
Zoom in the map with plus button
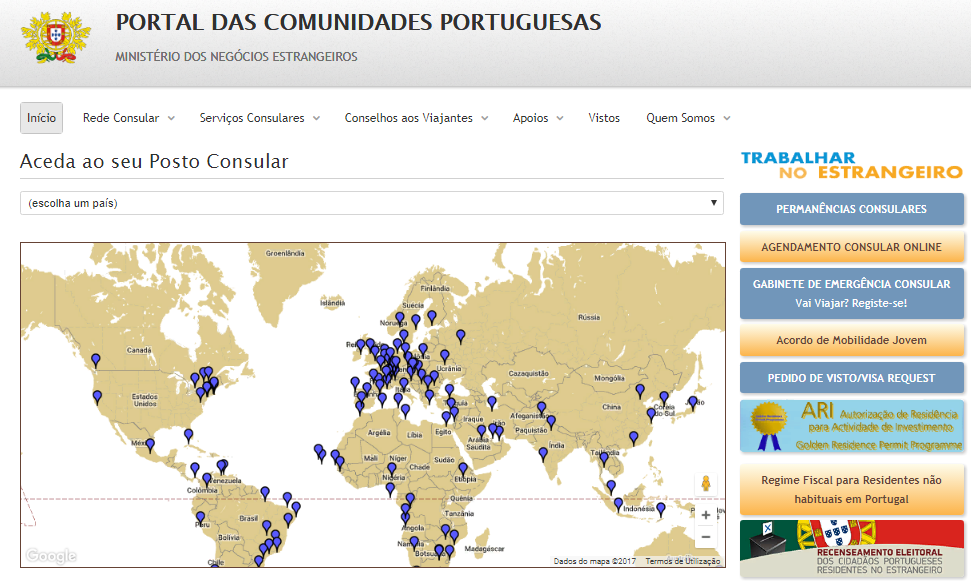pos(706,515)
